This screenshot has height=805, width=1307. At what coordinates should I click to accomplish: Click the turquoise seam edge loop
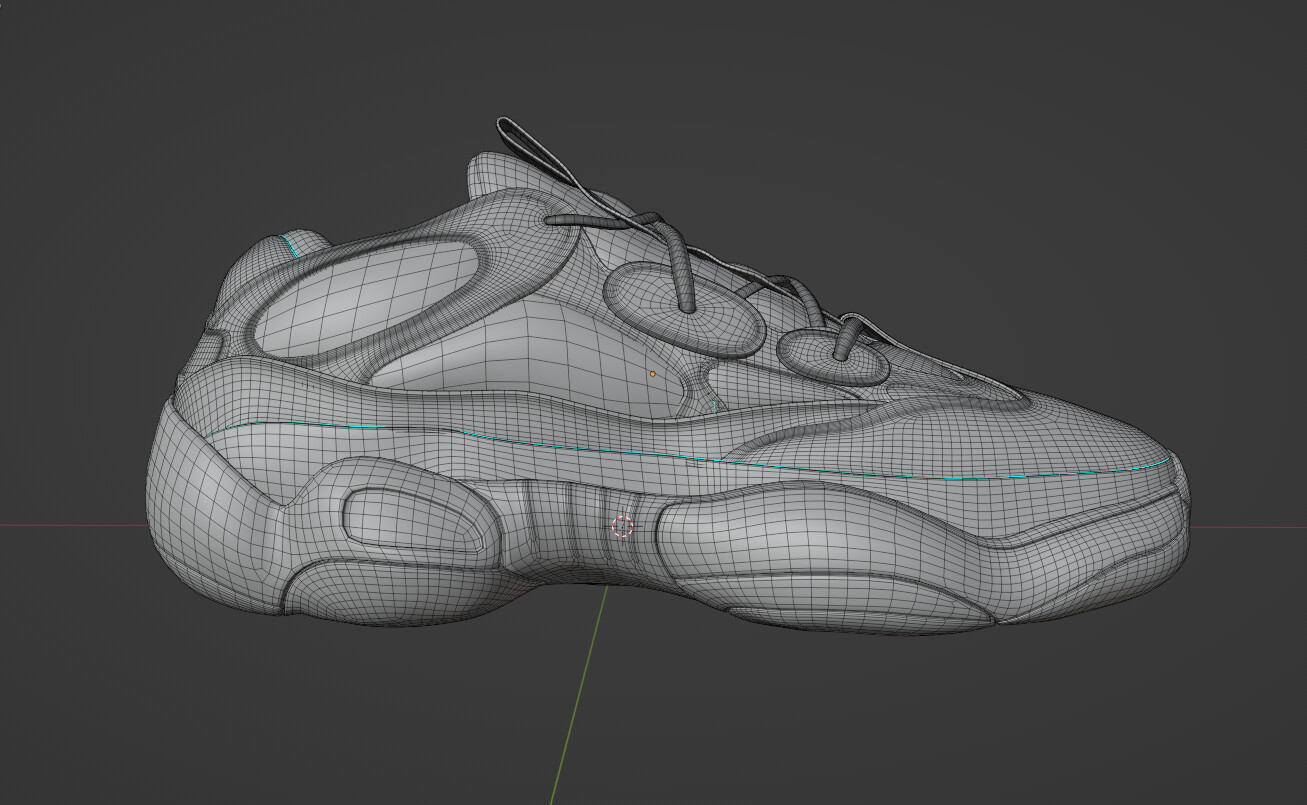400,427
